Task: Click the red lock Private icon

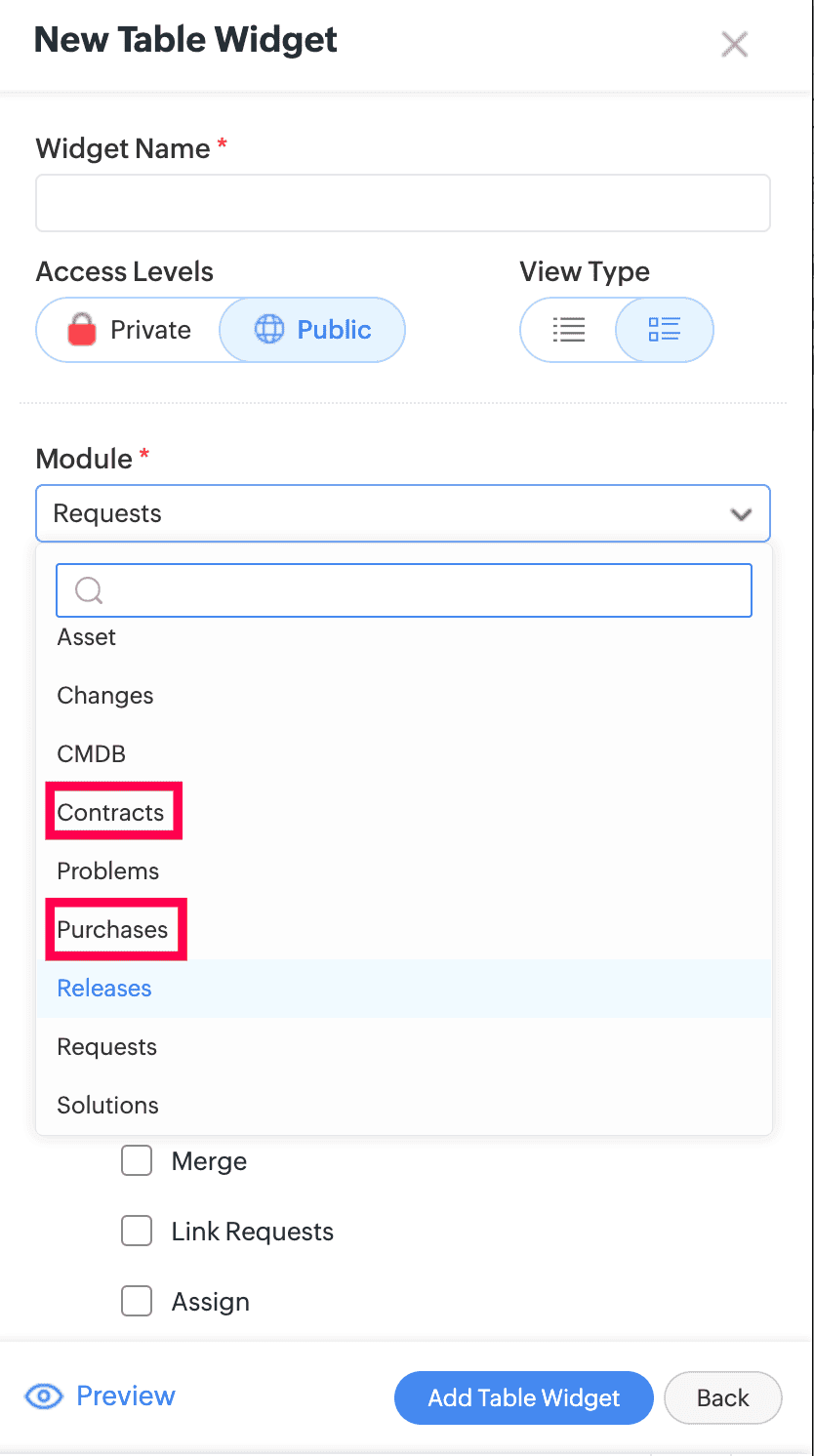Action: (82, 331)
